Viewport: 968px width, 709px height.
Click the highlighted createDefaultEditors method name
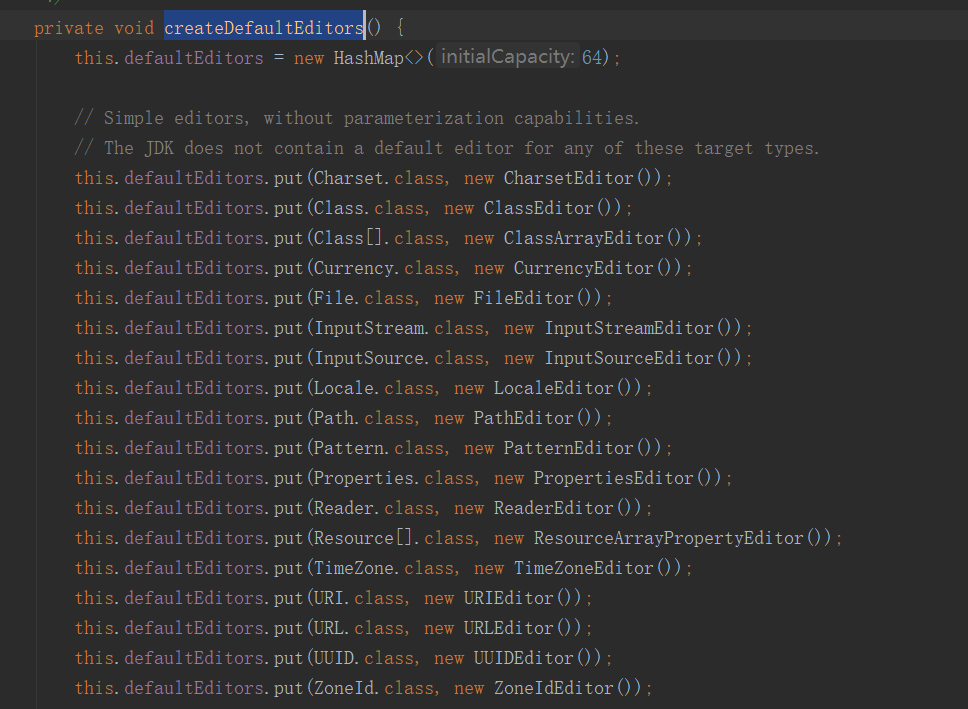click(264, 28)
